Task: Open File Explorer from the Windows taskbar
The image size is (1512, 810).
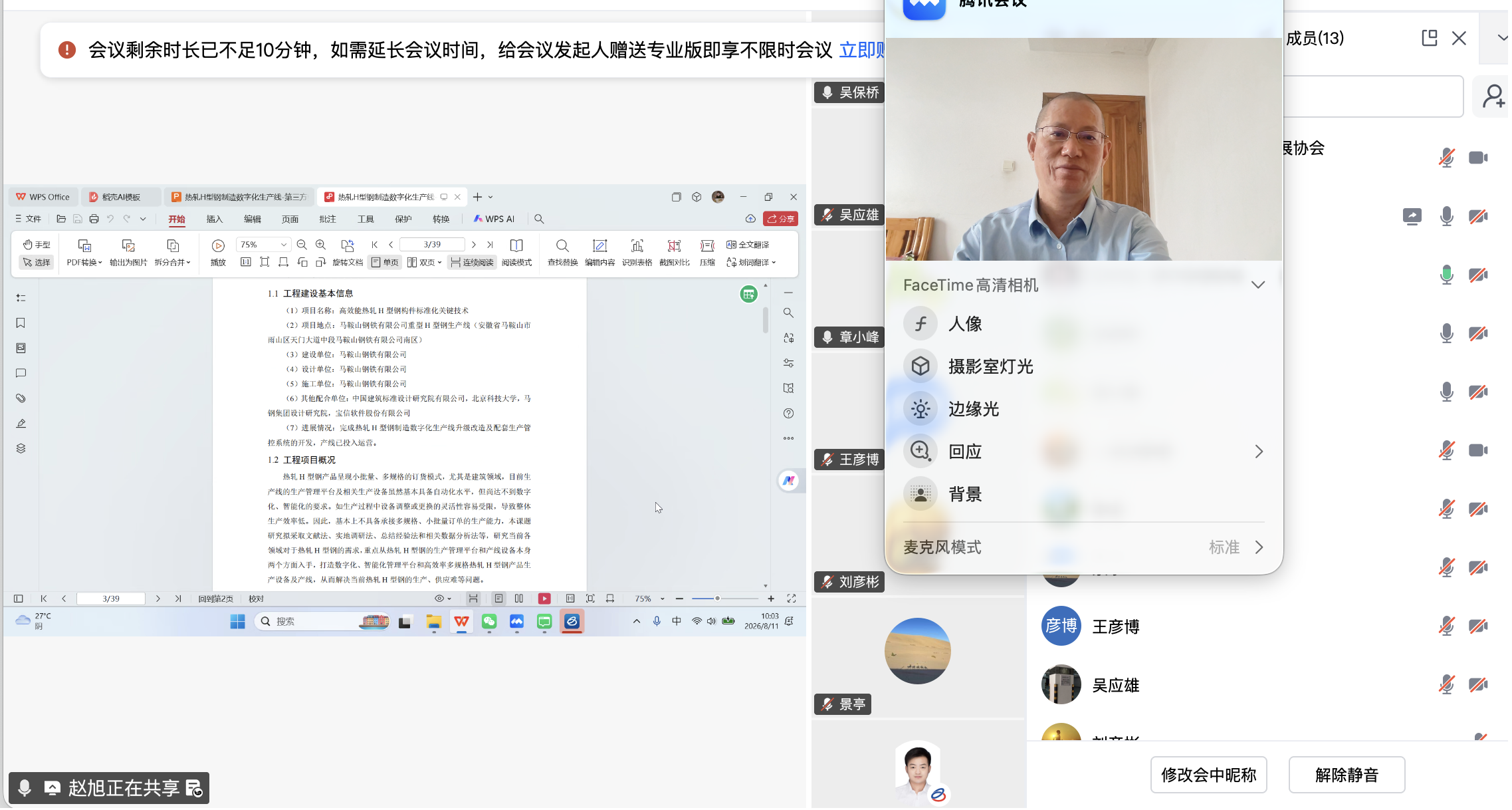Action: pos(434,621)
